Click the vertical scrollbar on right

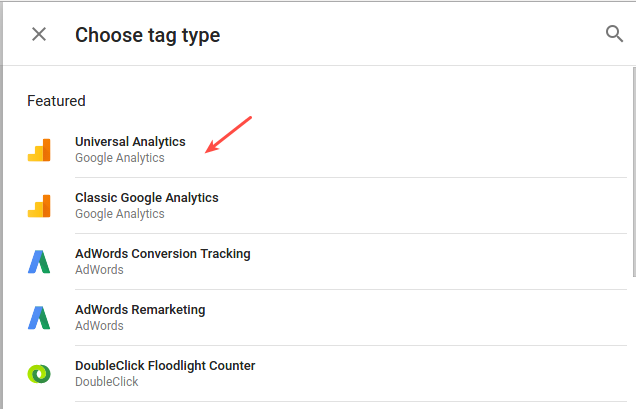coord(634,172)
